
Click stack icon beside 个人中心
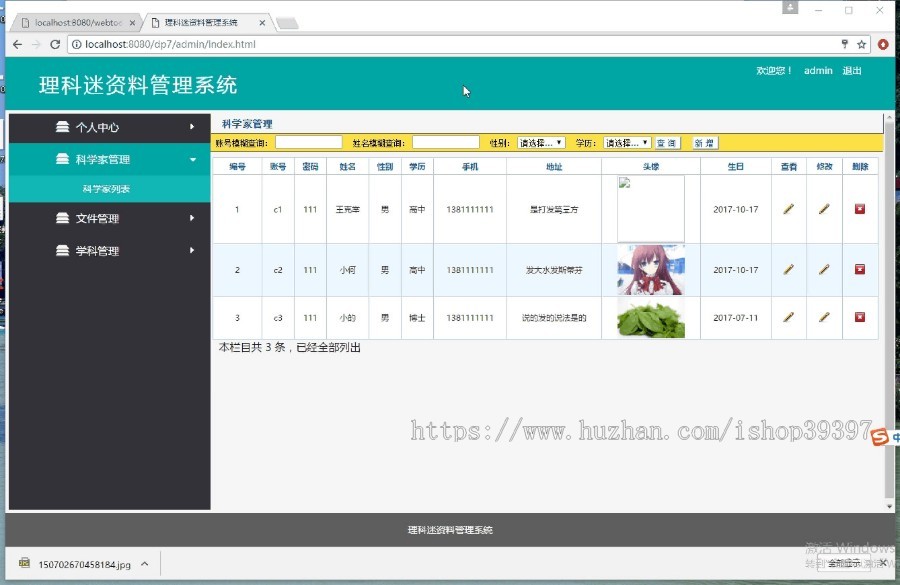coord(63,127)
